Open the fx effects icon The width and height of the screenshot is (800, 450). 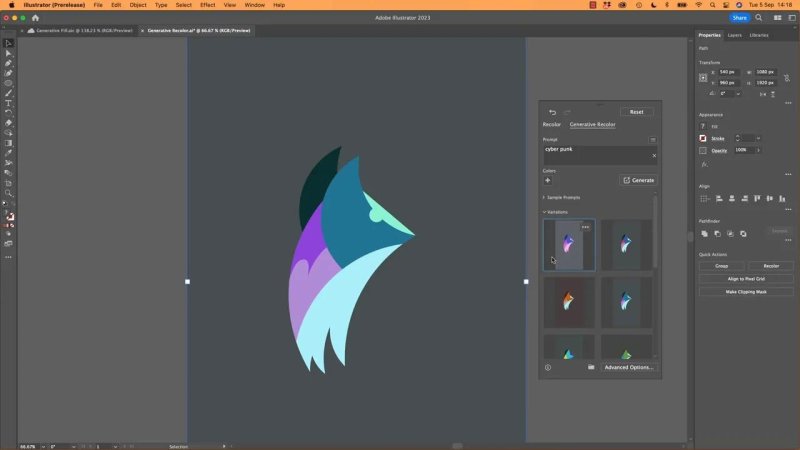tap(704, 164)
